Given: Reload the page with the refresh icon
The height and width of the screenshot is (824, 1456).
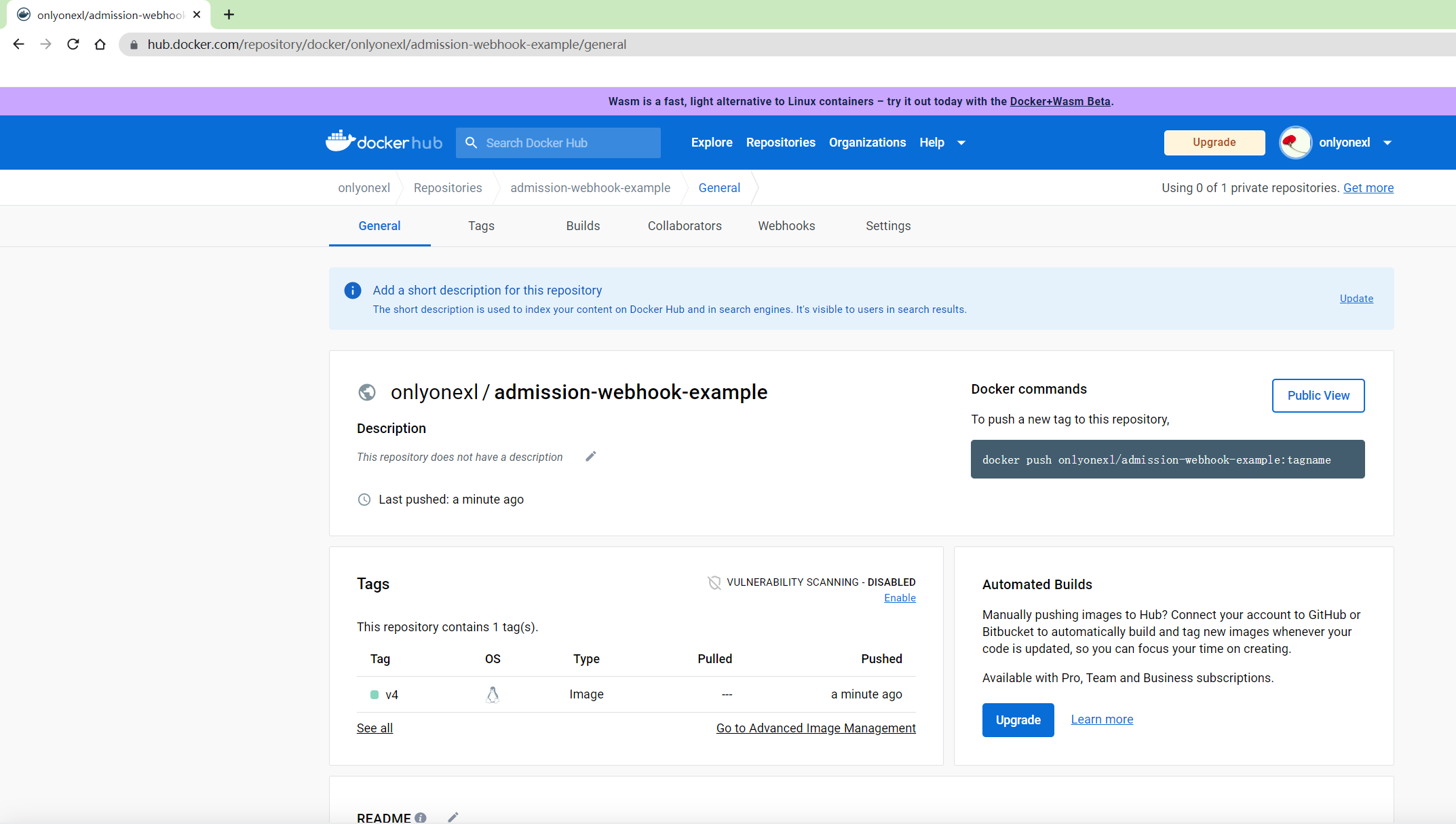Looking at the screenshot, I should click(73, 44).
